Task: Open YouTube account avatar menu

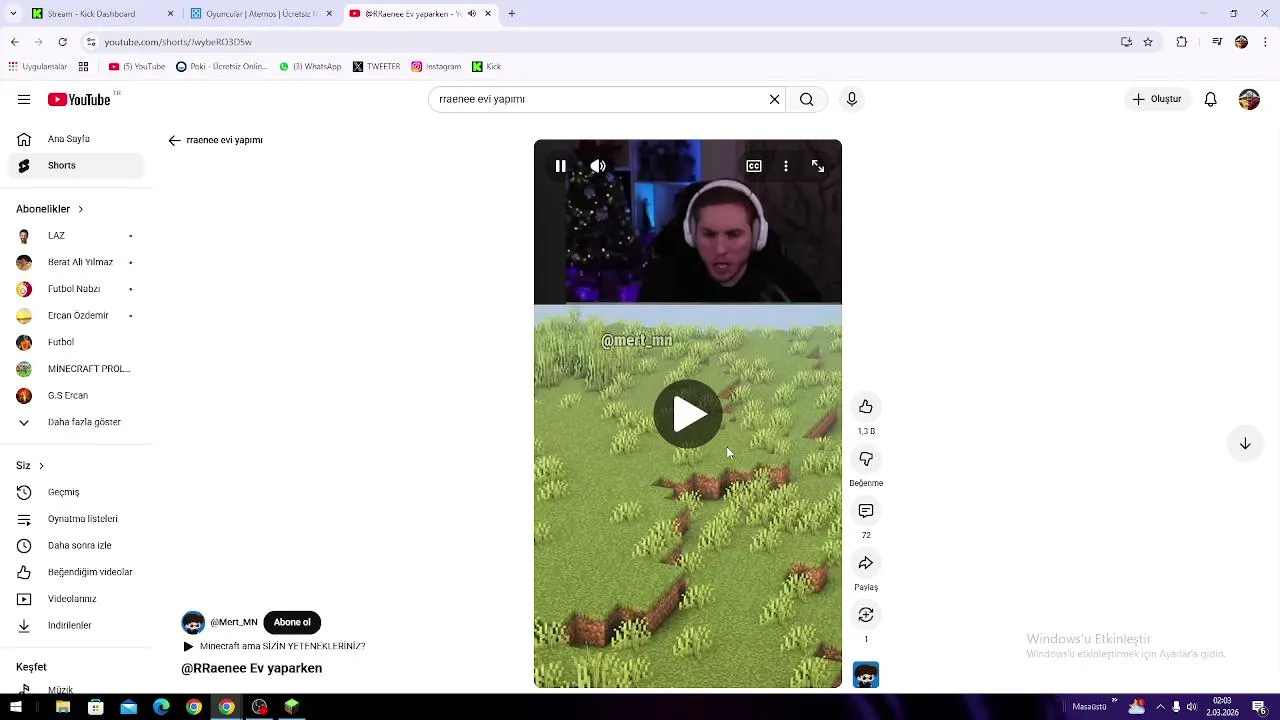Action: pyautogui.click(x=1249, y=99)
